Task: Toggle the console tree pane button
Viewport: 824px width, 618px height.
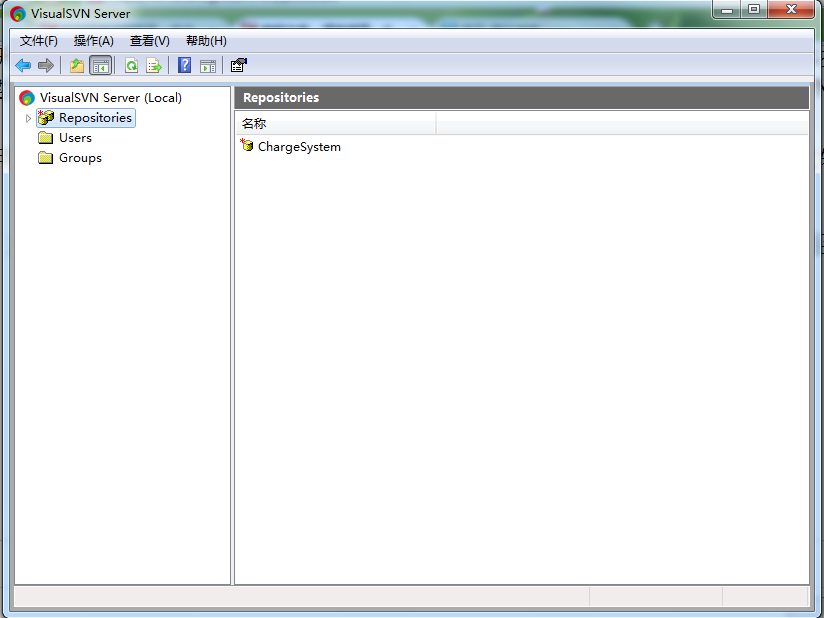Action: [x=100, y=66]
